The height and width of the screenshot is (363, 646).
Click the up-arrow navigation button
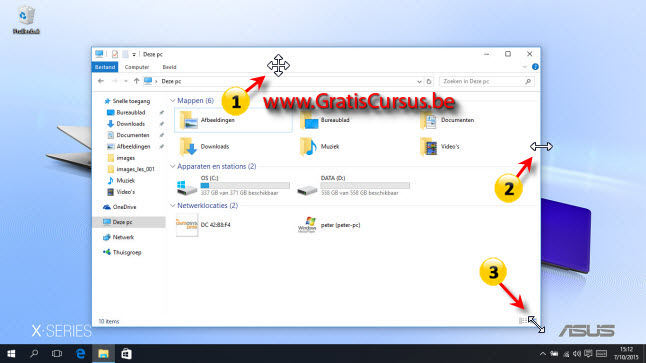tap(136, 81)
